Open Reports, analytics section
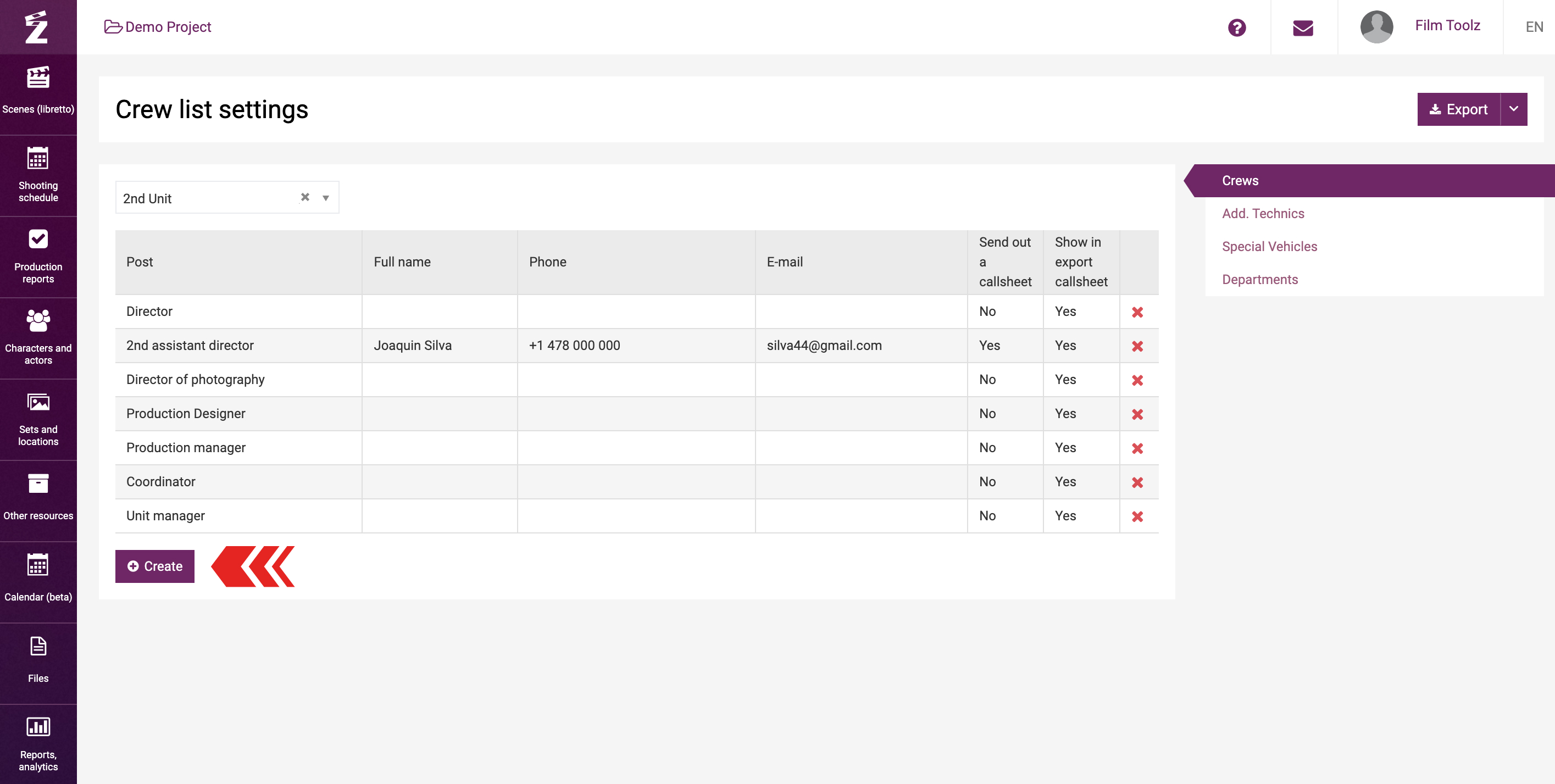 pyautogui.click(x=38, y=743)
